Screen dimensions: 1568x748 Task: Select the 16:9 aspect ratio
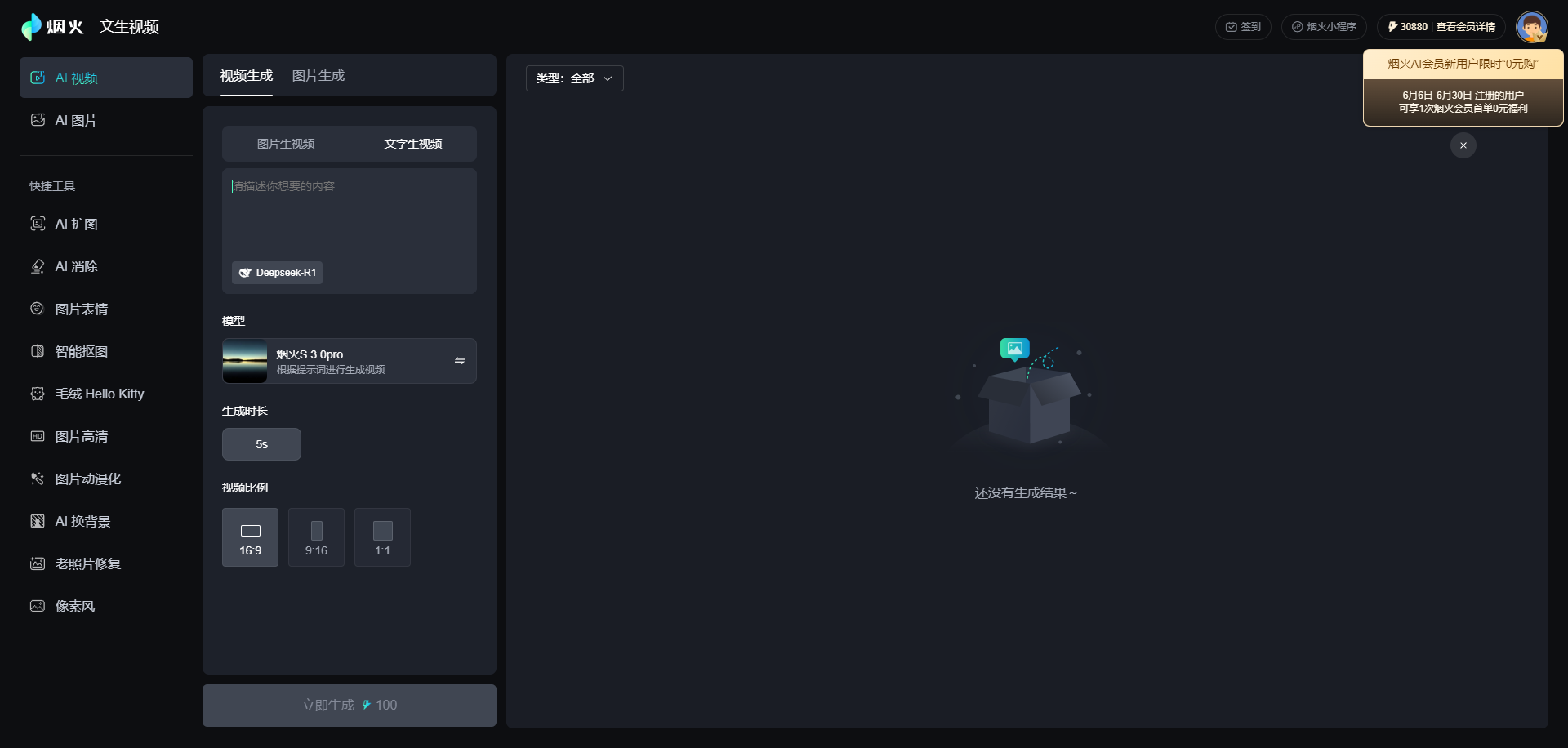click(x=250, y=537)
